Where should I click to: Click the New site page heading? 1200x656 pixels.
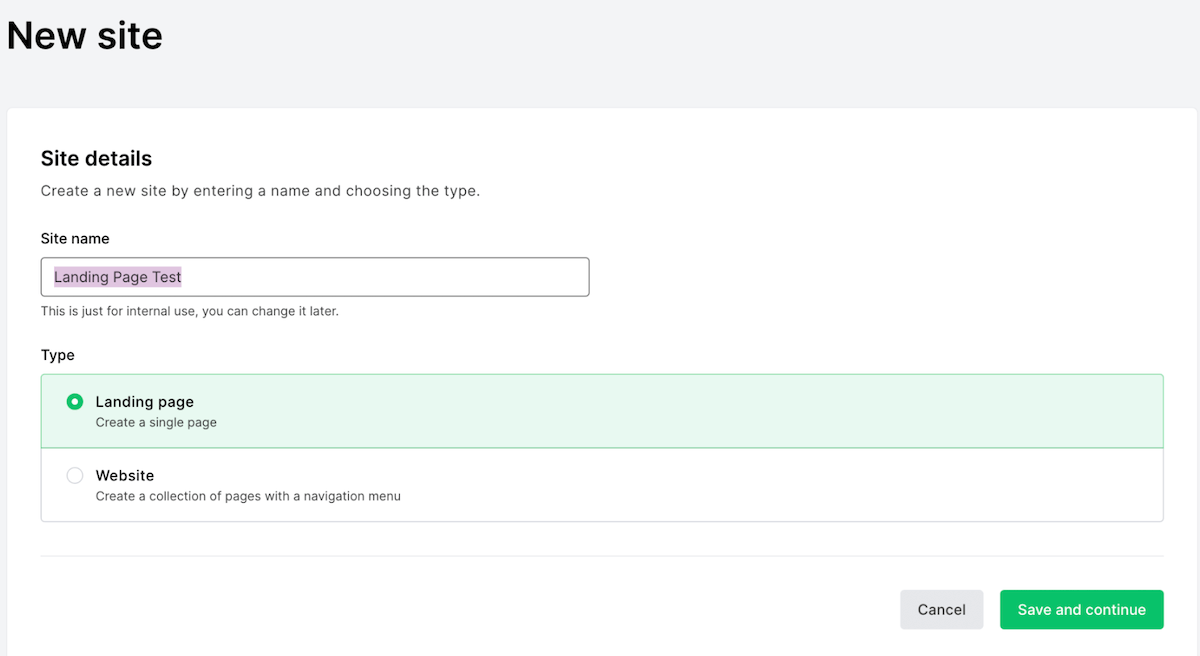point(85,35)
